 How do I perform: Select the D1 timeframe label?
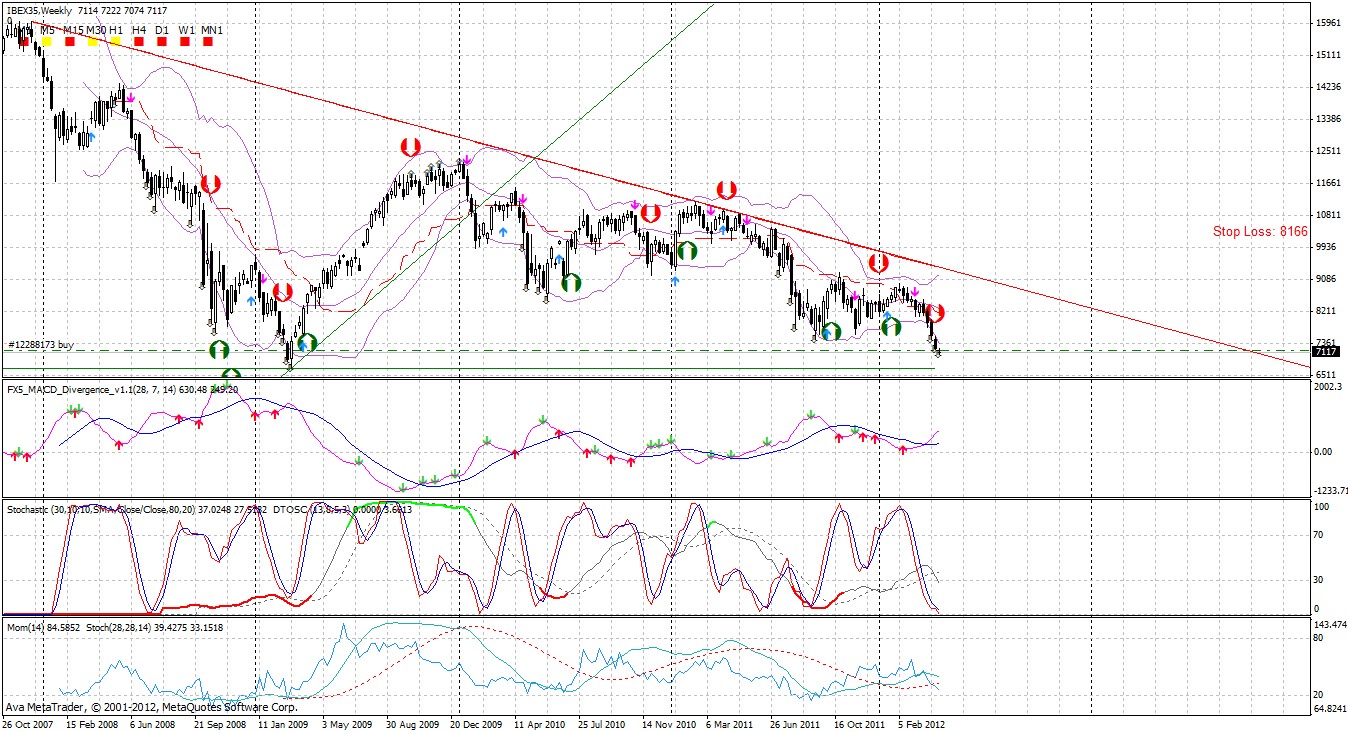(162, 30)
